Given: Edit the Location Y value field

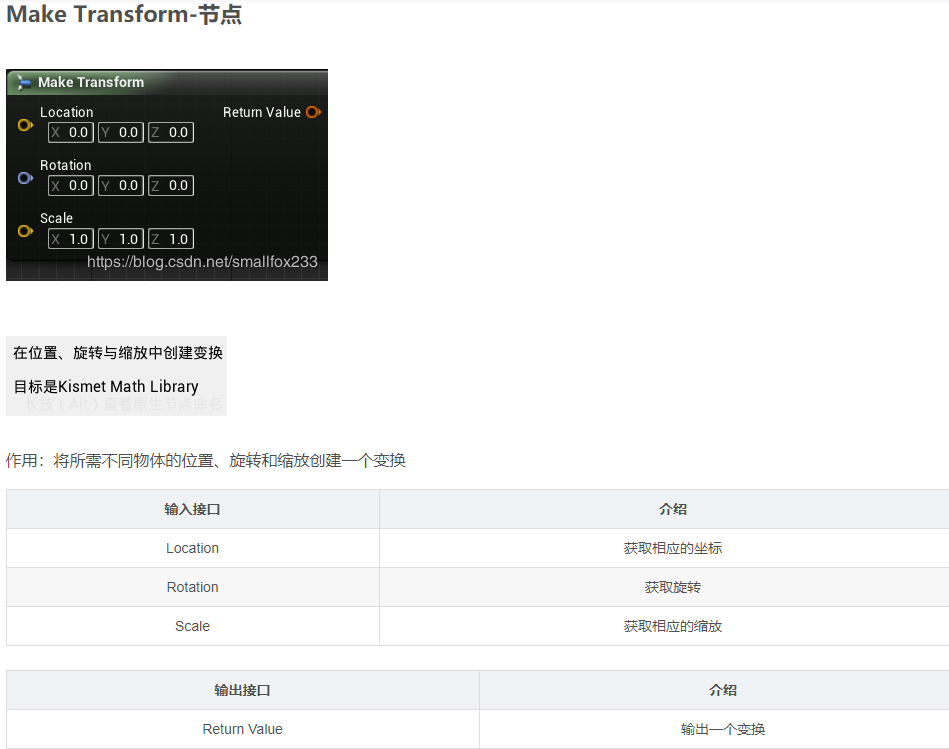Looking at the screenshot, I should [121, 132].
